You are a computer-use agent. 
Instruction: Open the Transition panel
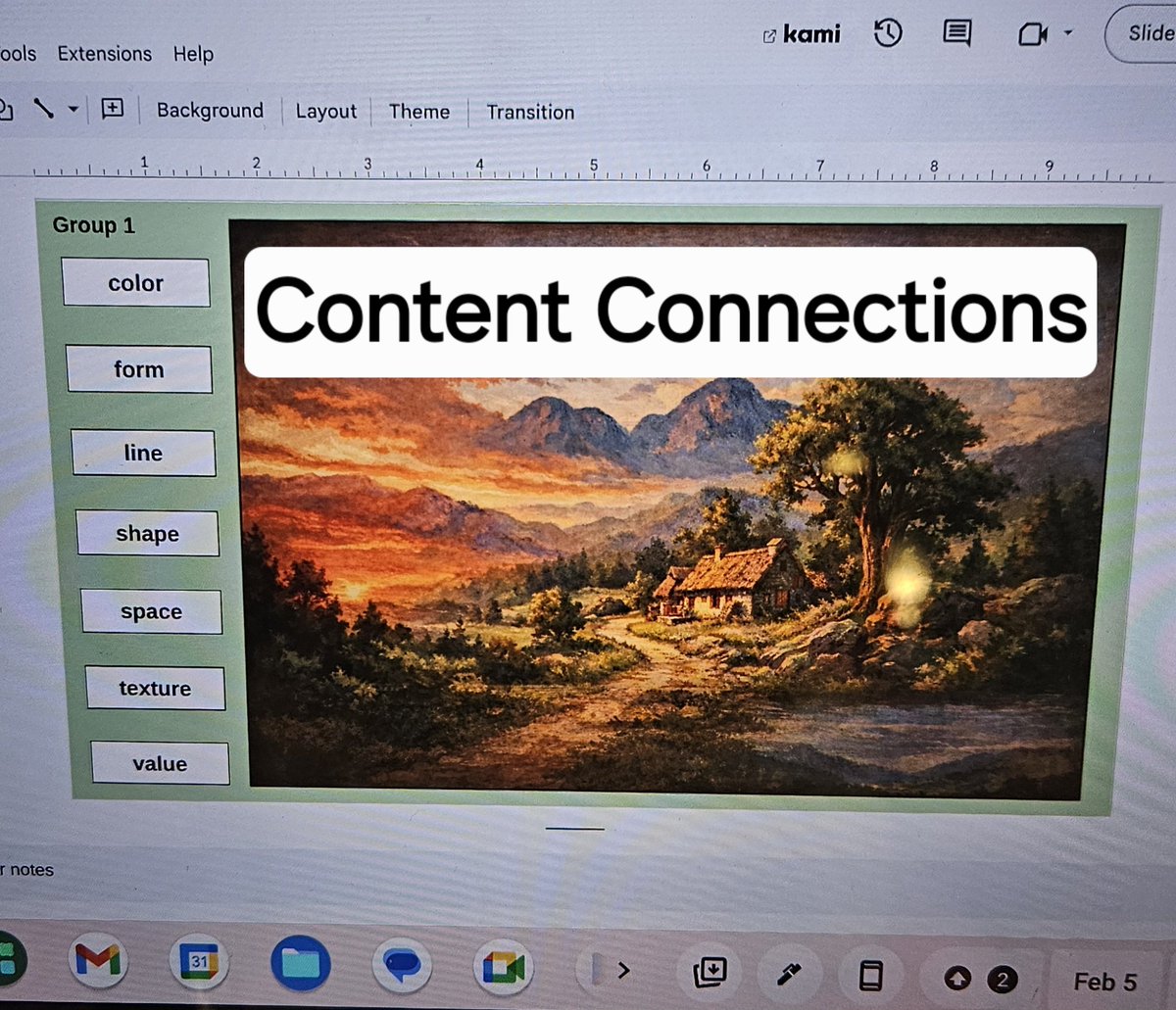530,113
